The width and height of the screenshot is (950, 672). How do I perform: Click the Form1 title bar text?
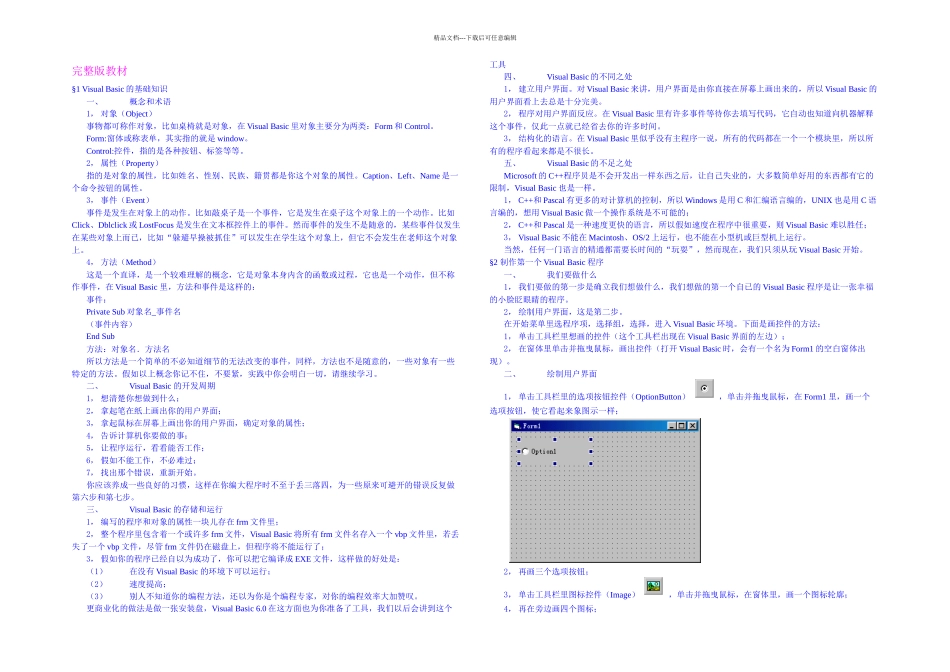[x=531, y=426]
